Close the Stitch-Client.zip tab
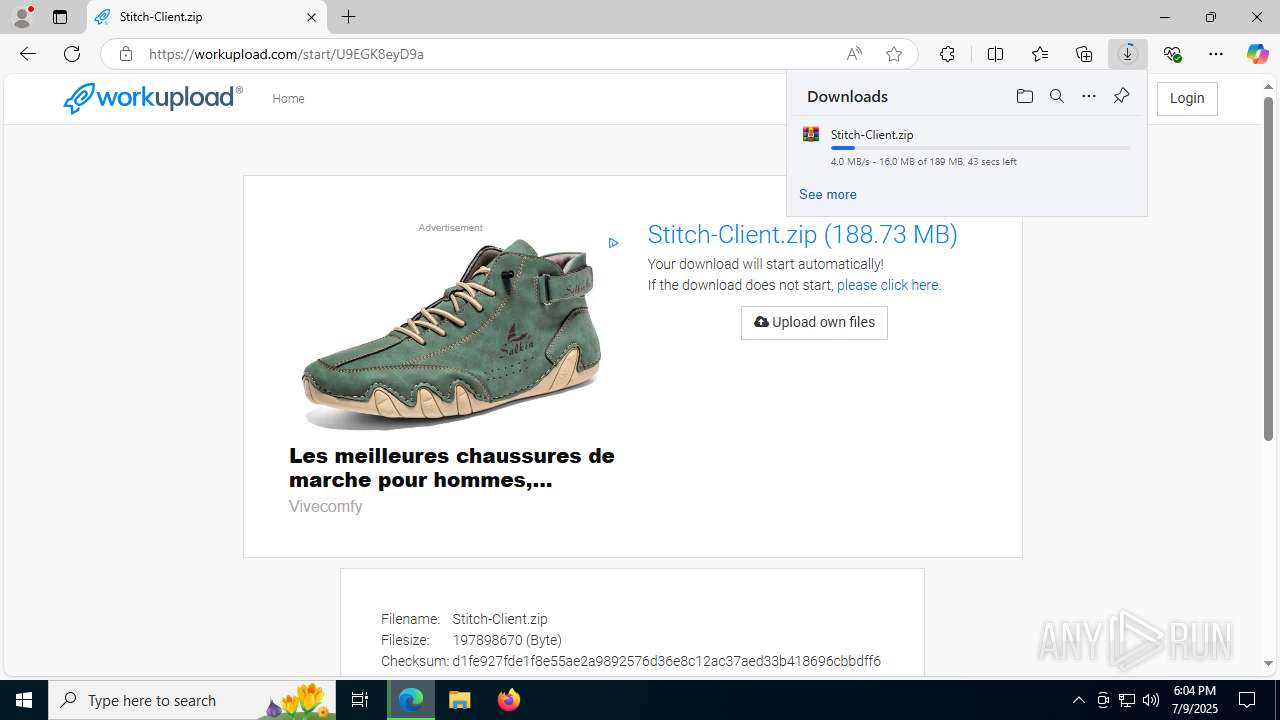Screen dimensions: 1280x720 pyautogui.click(x=311, y=17)
